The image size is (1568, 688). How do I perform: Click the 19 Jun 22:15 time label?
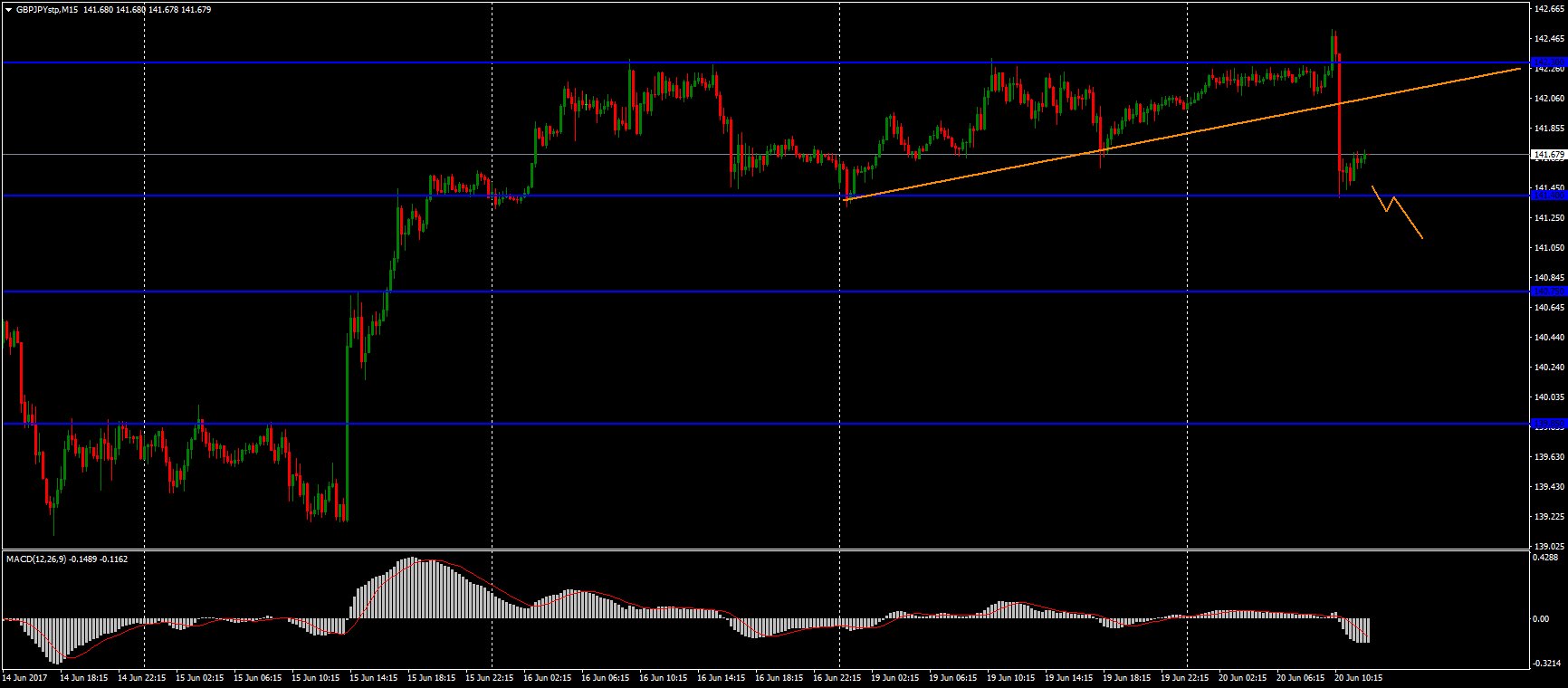(1185, 677)
